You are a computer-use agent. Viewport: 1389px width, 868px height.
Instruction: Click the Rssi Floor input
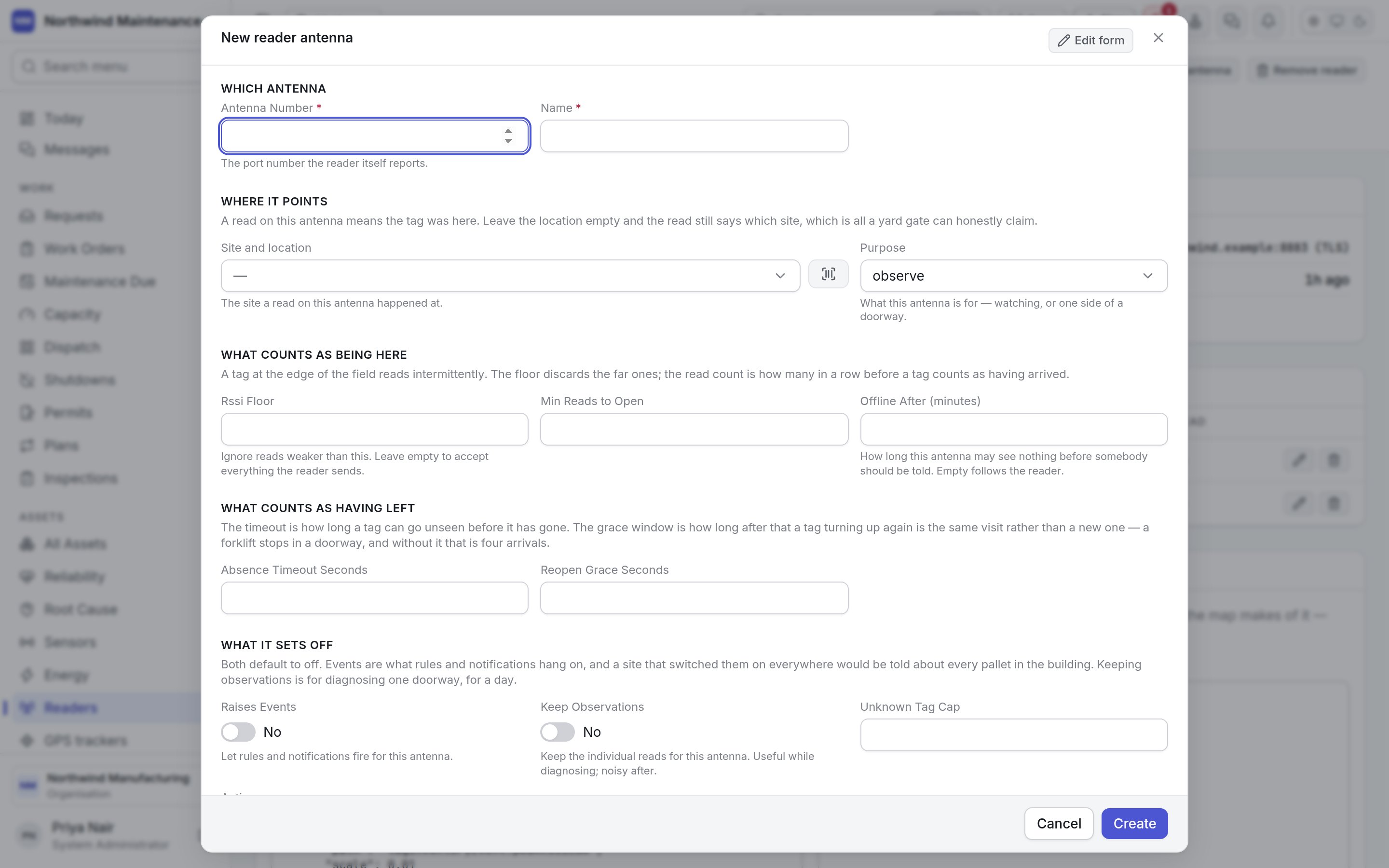(374, 429)
